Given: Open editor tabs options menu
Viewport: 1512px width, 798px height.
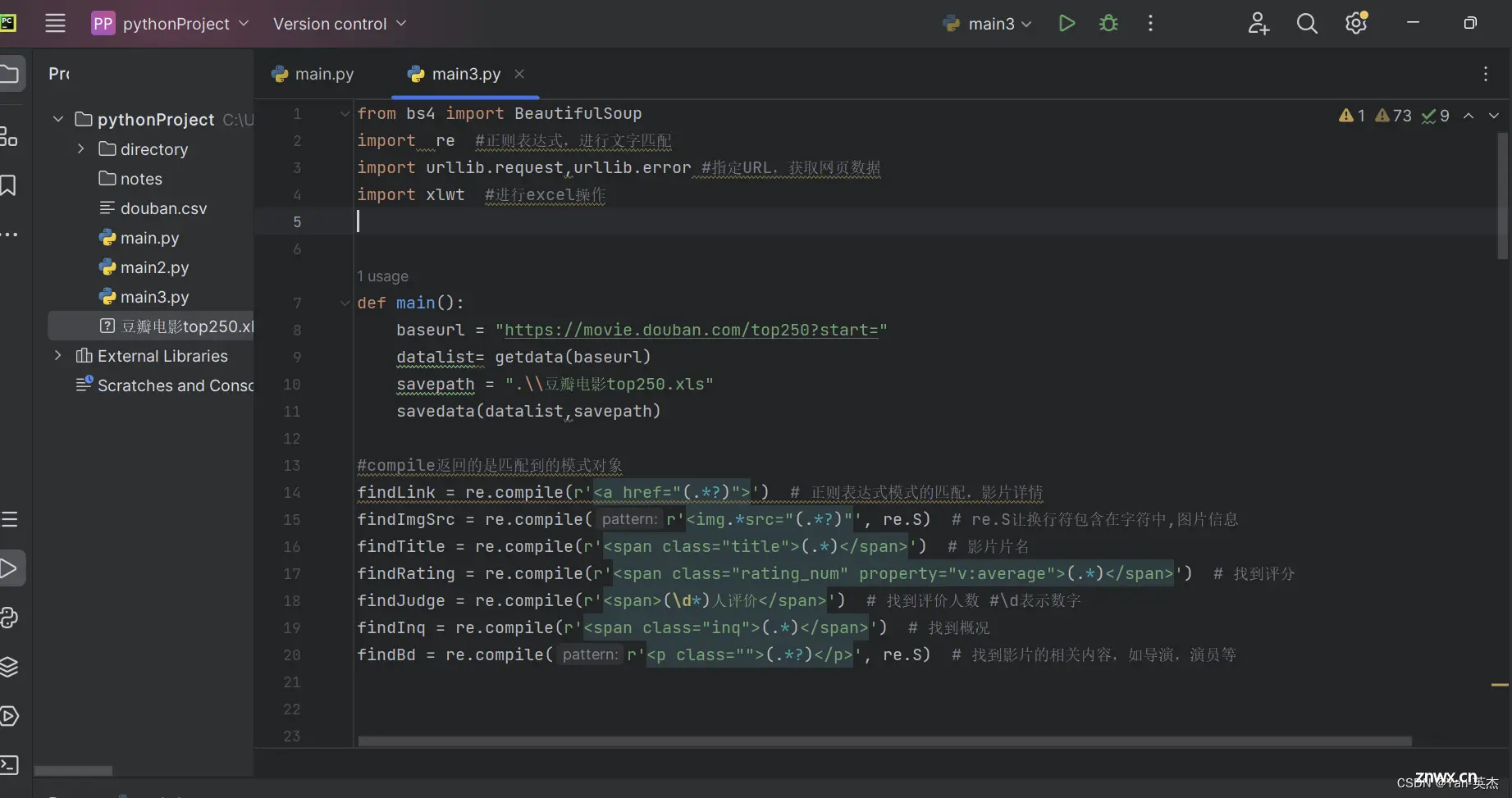Looking at the screenshot, I should [x=1485, y=74].
